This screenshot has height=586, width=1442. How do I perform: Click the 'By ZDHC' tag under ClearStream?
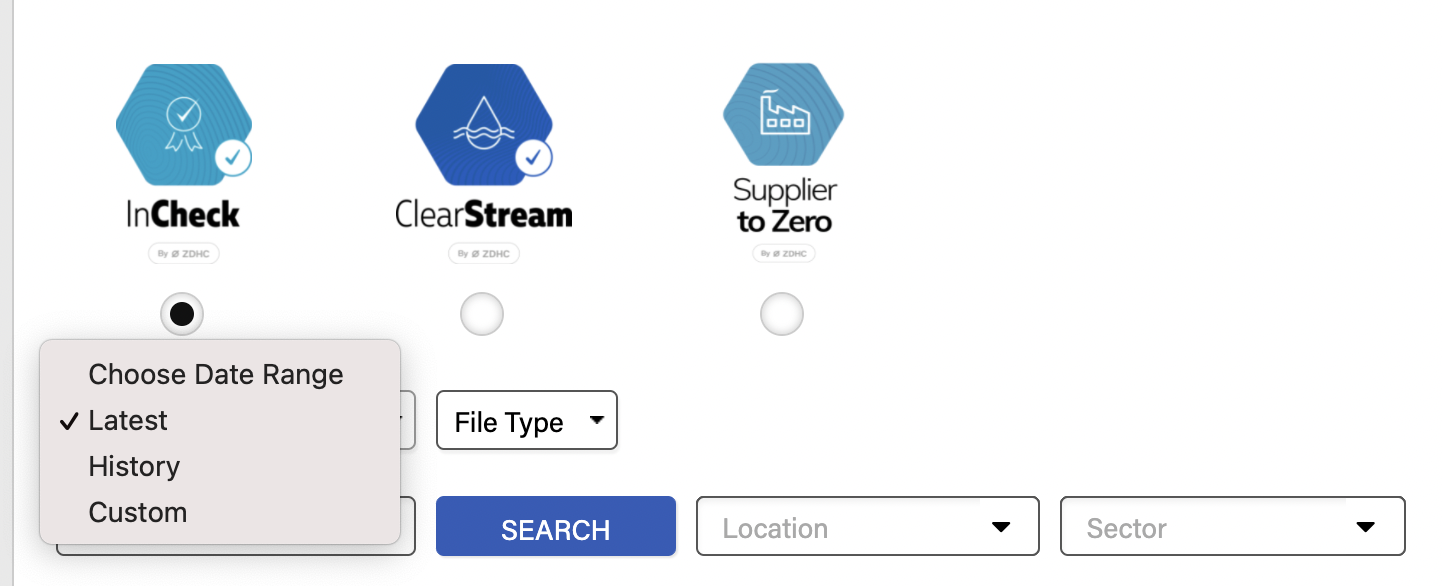click(x=483, y=254)
